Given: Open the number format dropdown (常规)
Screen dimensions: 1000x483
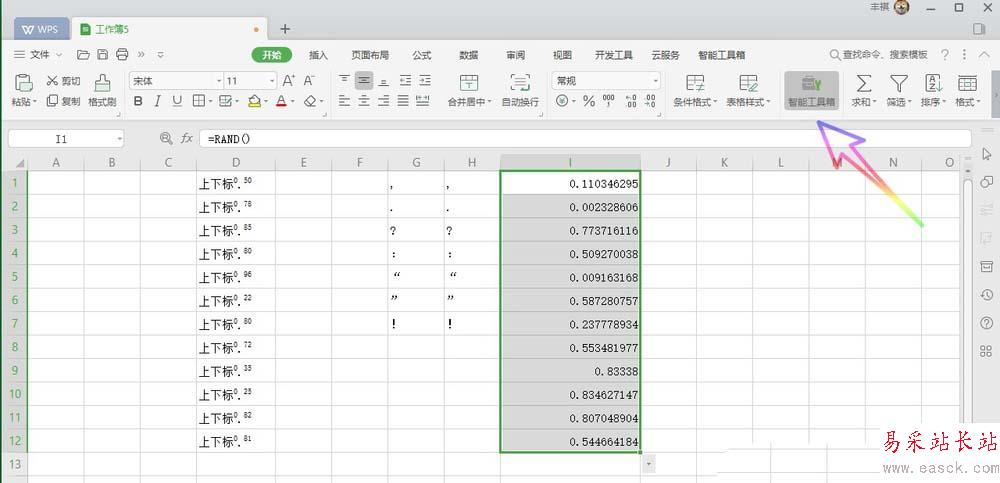Looking at the screenshot, I should pyautogui.click(x=656, y=81).
